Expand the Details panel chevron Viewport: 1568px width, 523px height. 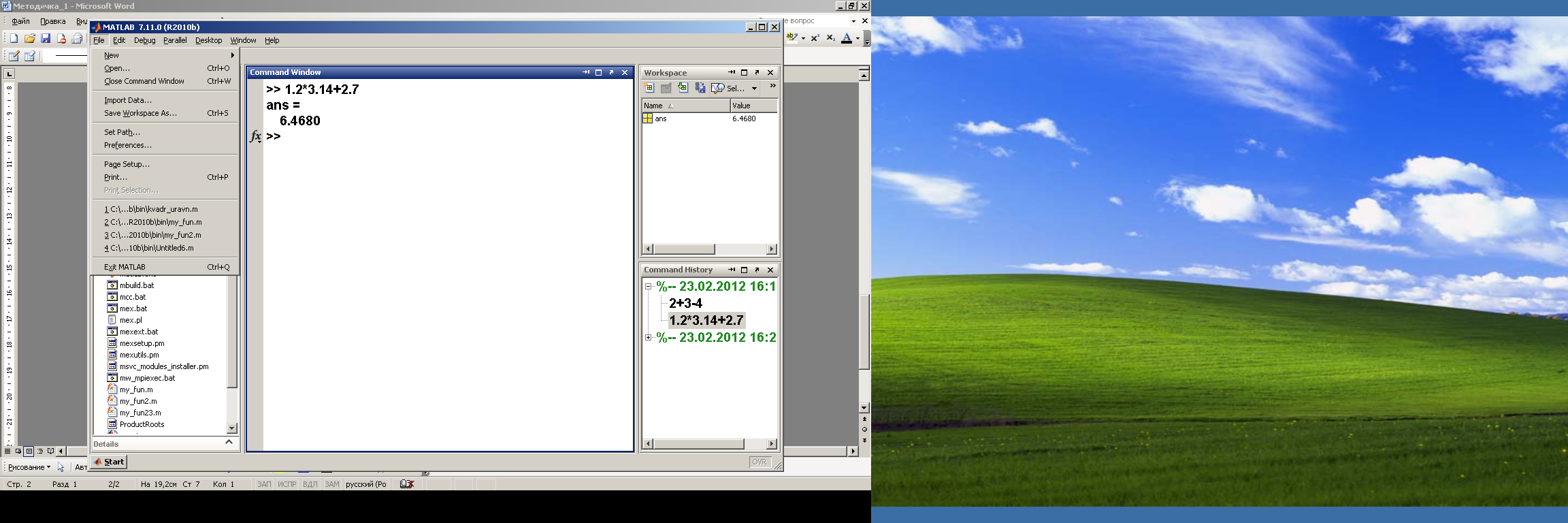[x=229, y=442]
